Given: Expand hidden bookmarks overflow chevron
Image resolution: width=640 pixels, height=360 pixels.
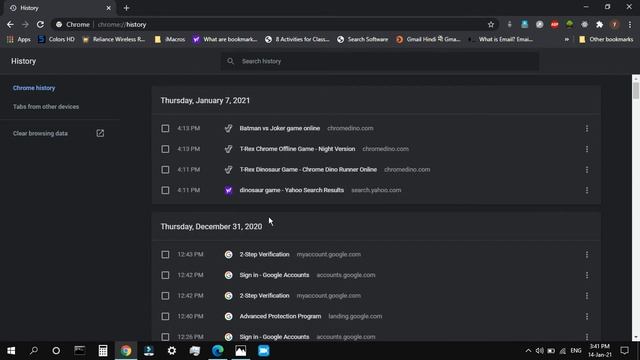Looking at the screenshot, I should tap(567, 40).
